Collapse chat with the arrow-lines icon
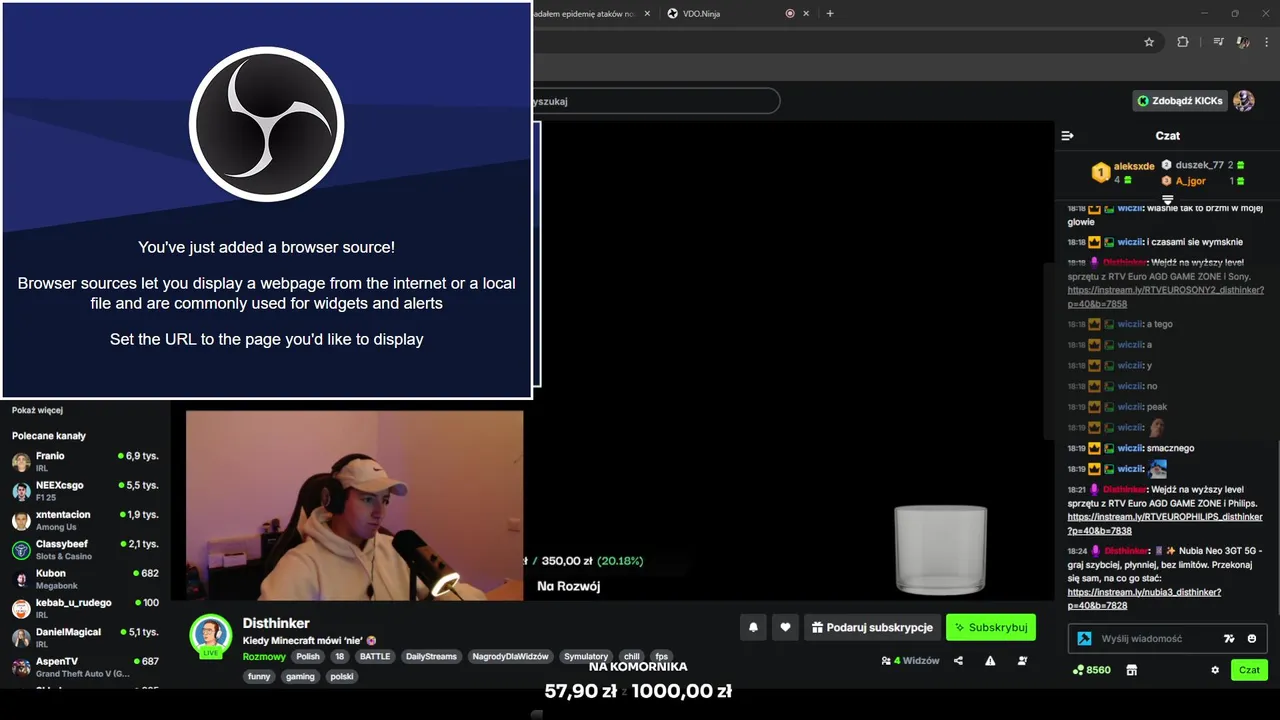The width and height of the screenshot is (1280, 720). [x=1067, y=135]
